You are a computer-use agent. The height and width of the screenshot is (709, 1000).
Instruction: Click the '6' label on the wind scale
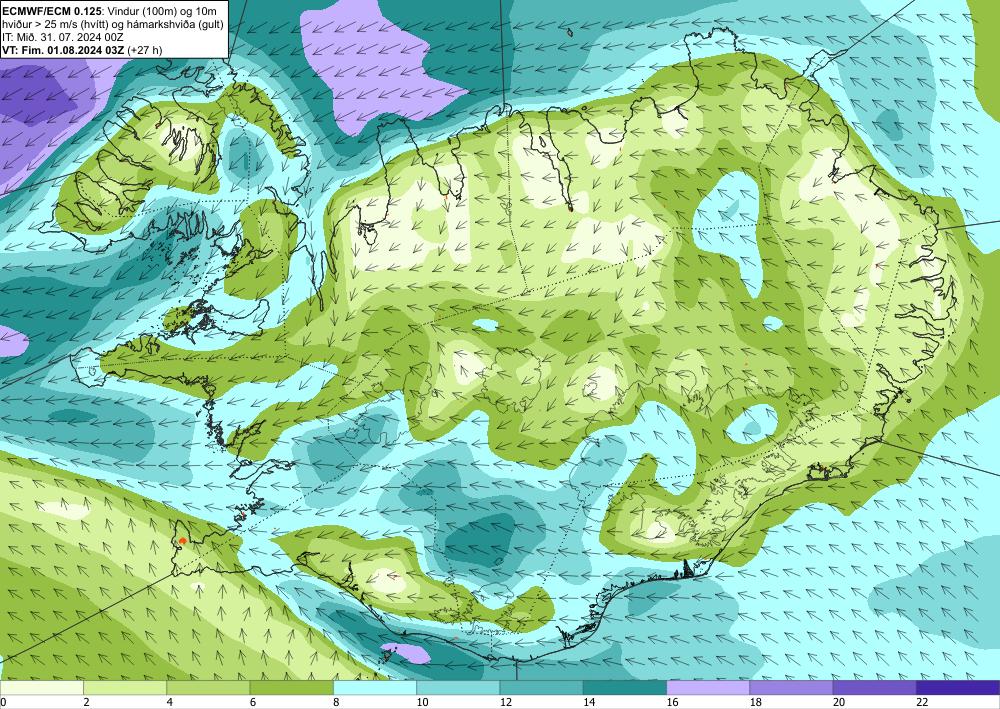(253, 702)
